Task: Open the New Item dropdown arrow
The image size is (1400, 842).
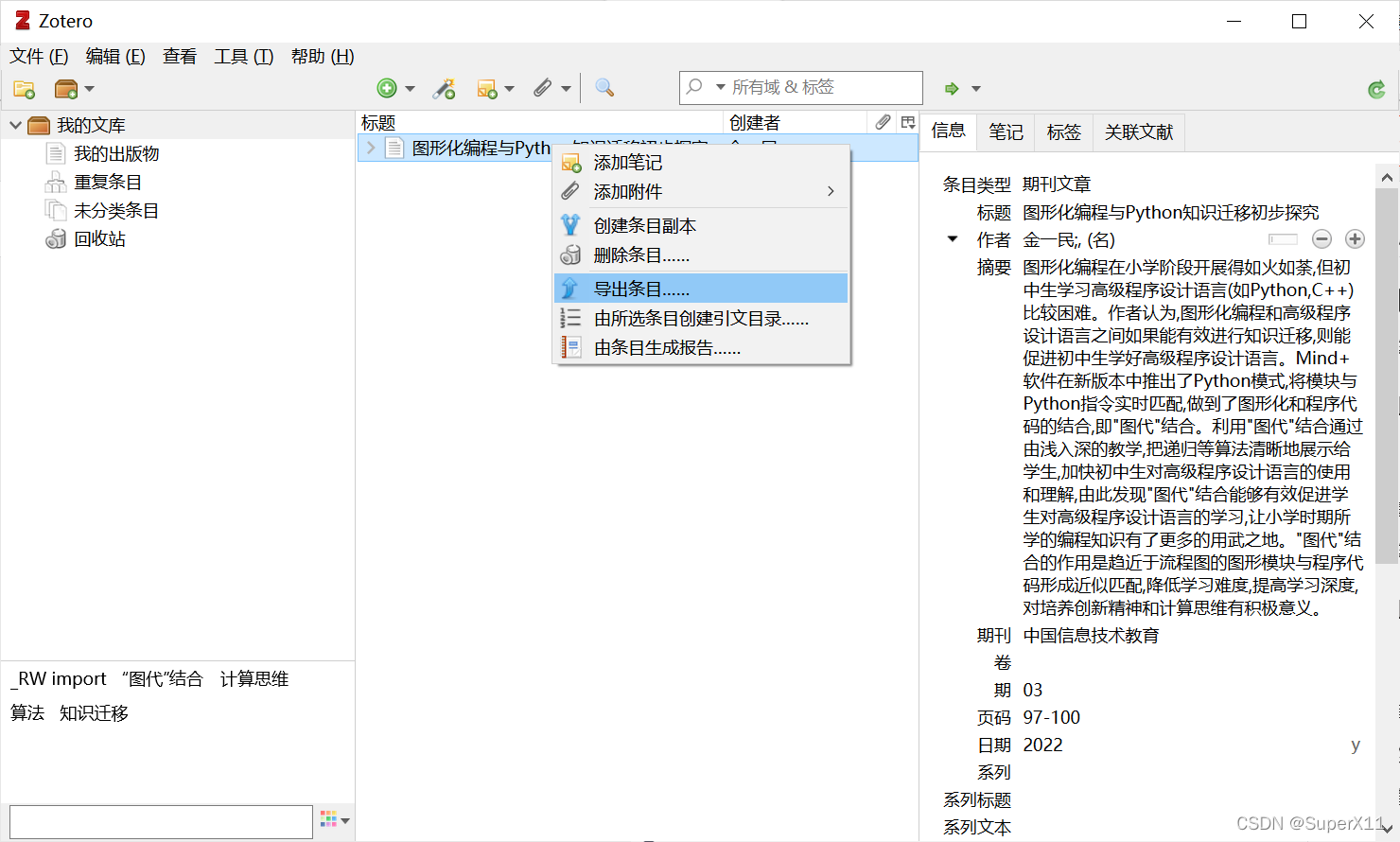Action: (410, 89)
